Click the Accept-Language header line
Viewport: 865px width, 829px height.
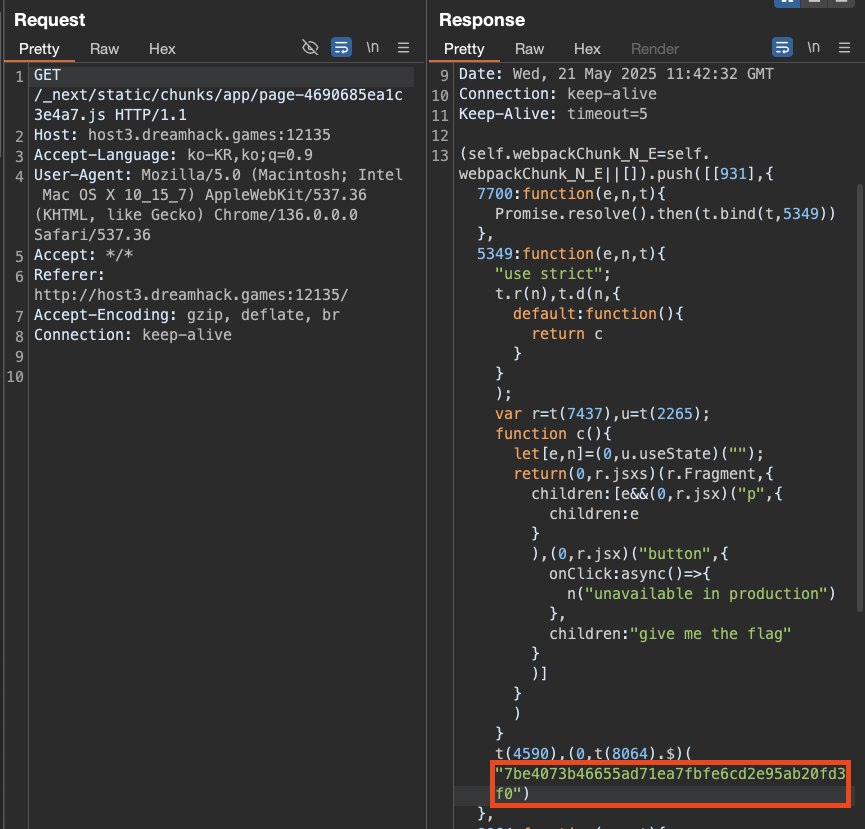tap(173, 155)
